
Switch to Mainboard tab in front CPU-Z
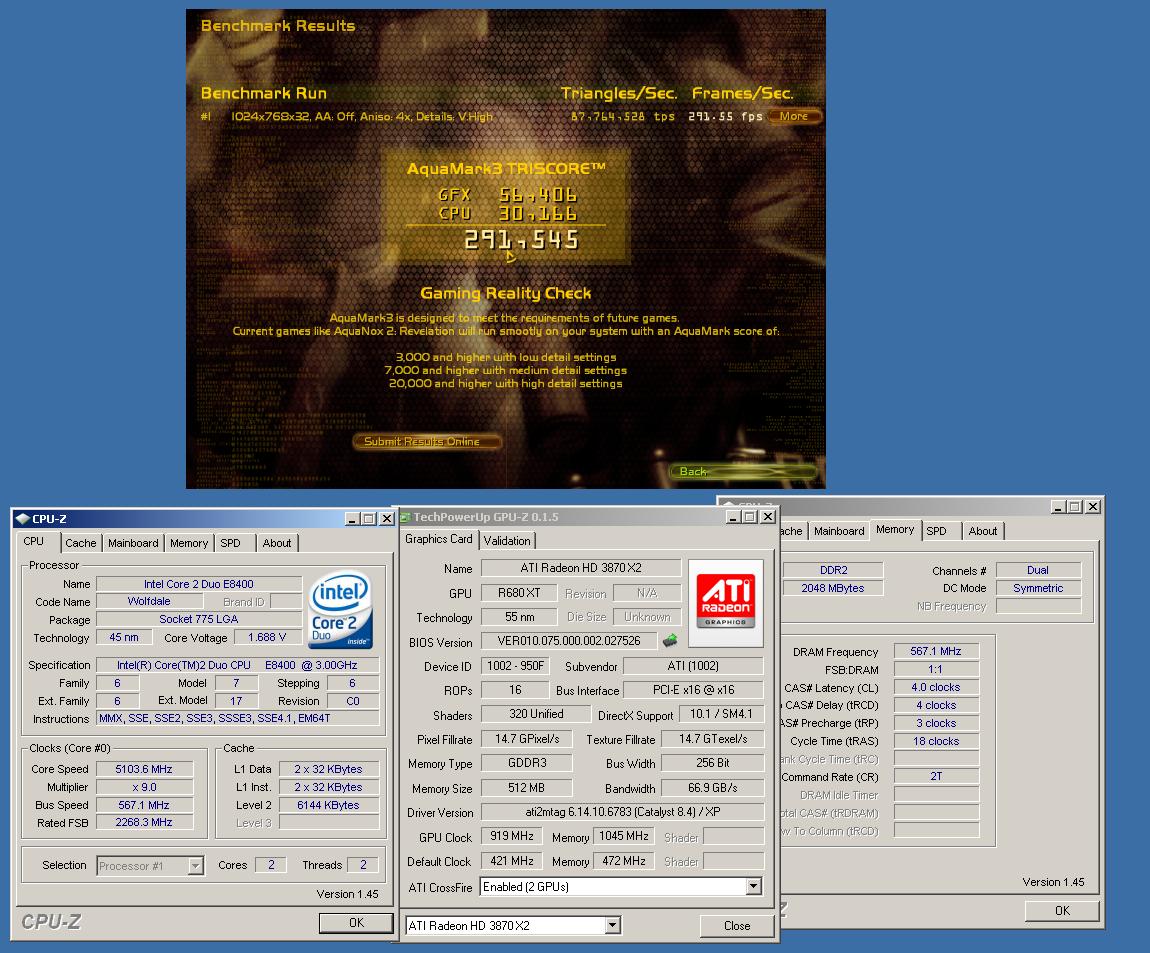click(133, 543)
